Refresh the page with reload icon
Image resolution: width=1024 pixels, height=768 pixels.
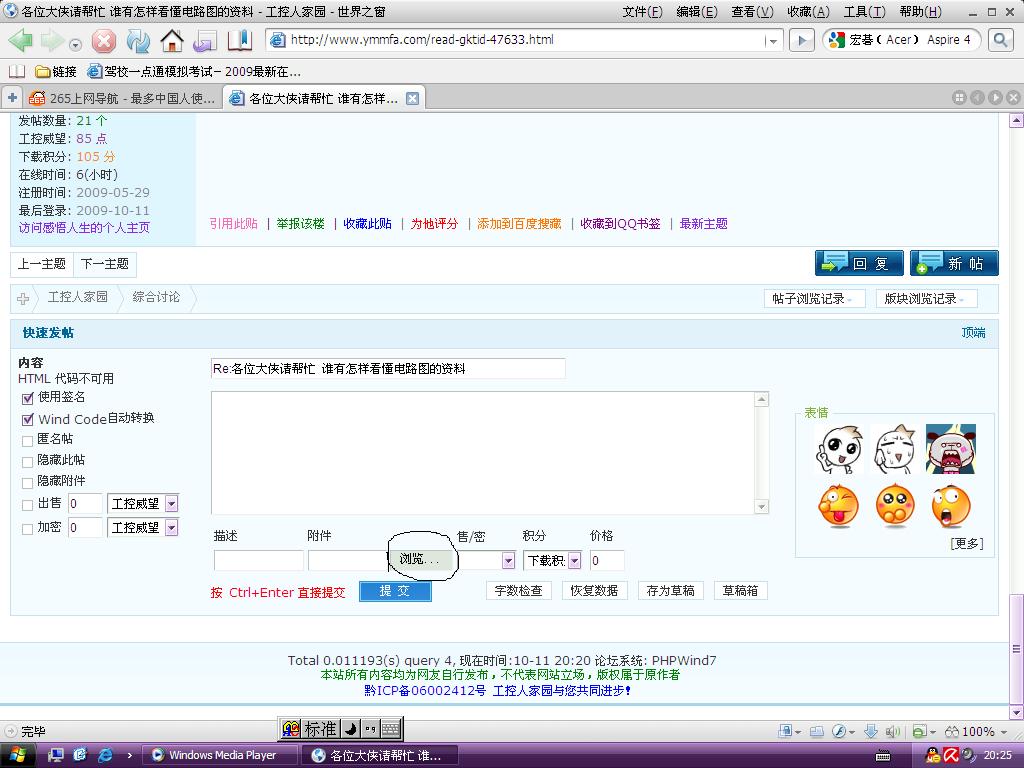[x=138, y=41]
